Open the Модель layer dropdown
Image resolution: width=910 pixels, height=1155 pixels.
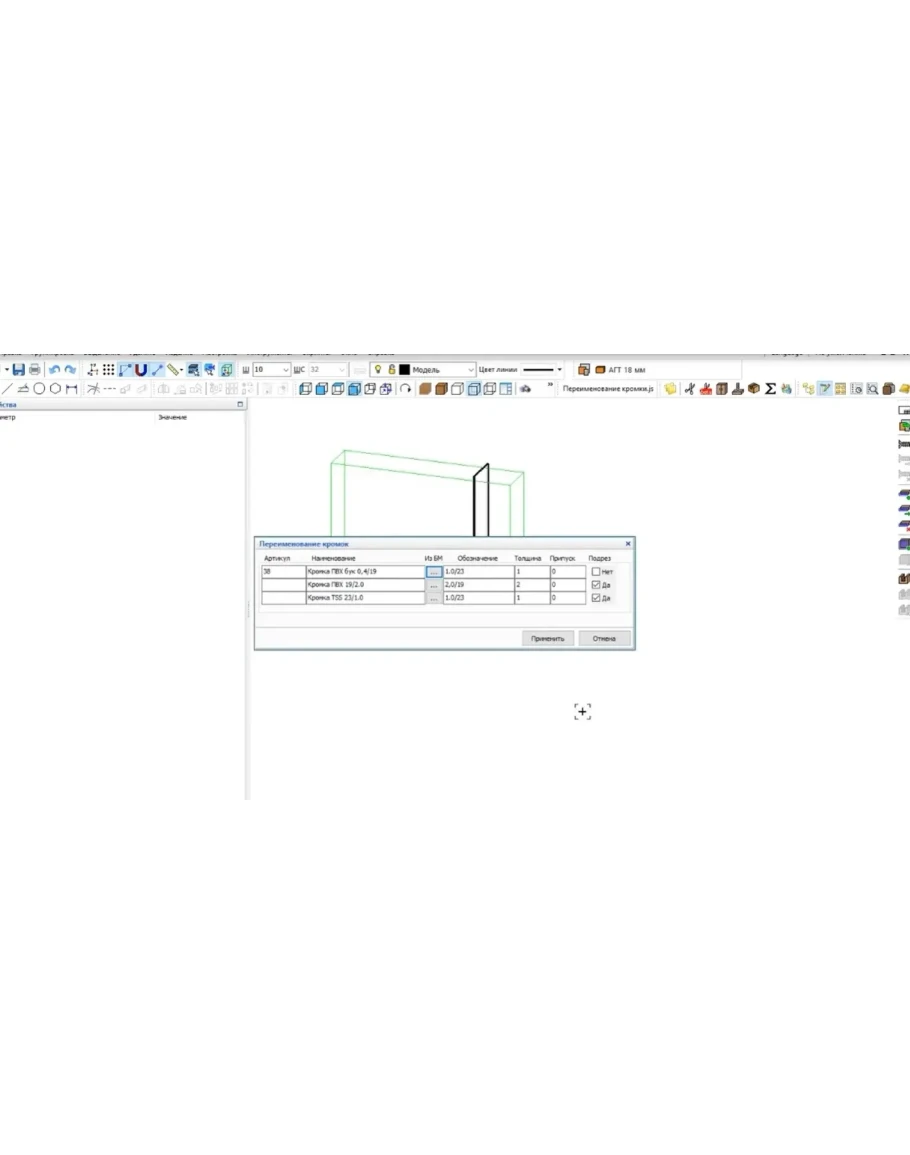pyautogui.click(x=470, y=370)
